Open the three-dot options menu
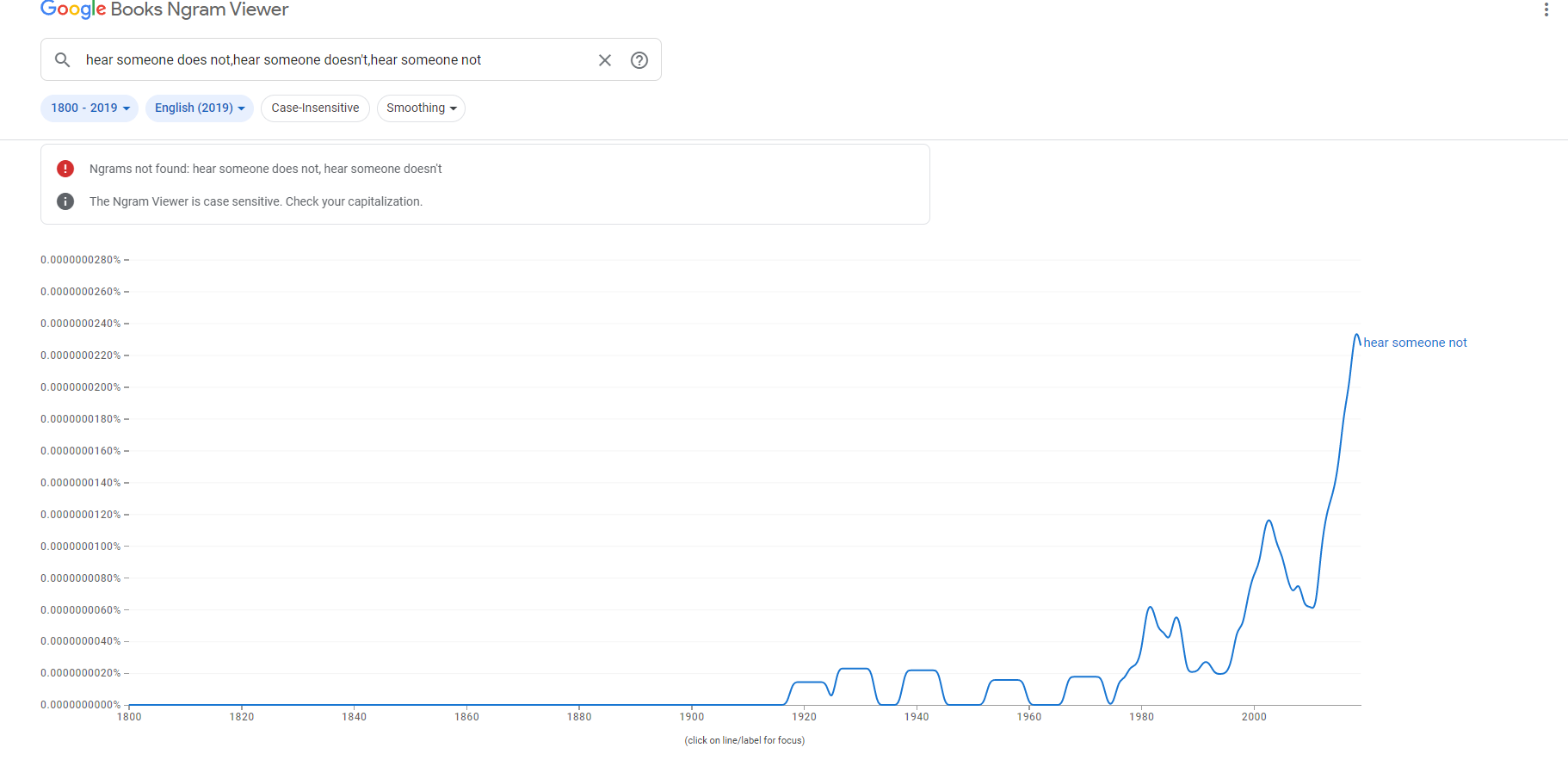The width and height of the screenshot is (1568, 760). click(1546, 9)
